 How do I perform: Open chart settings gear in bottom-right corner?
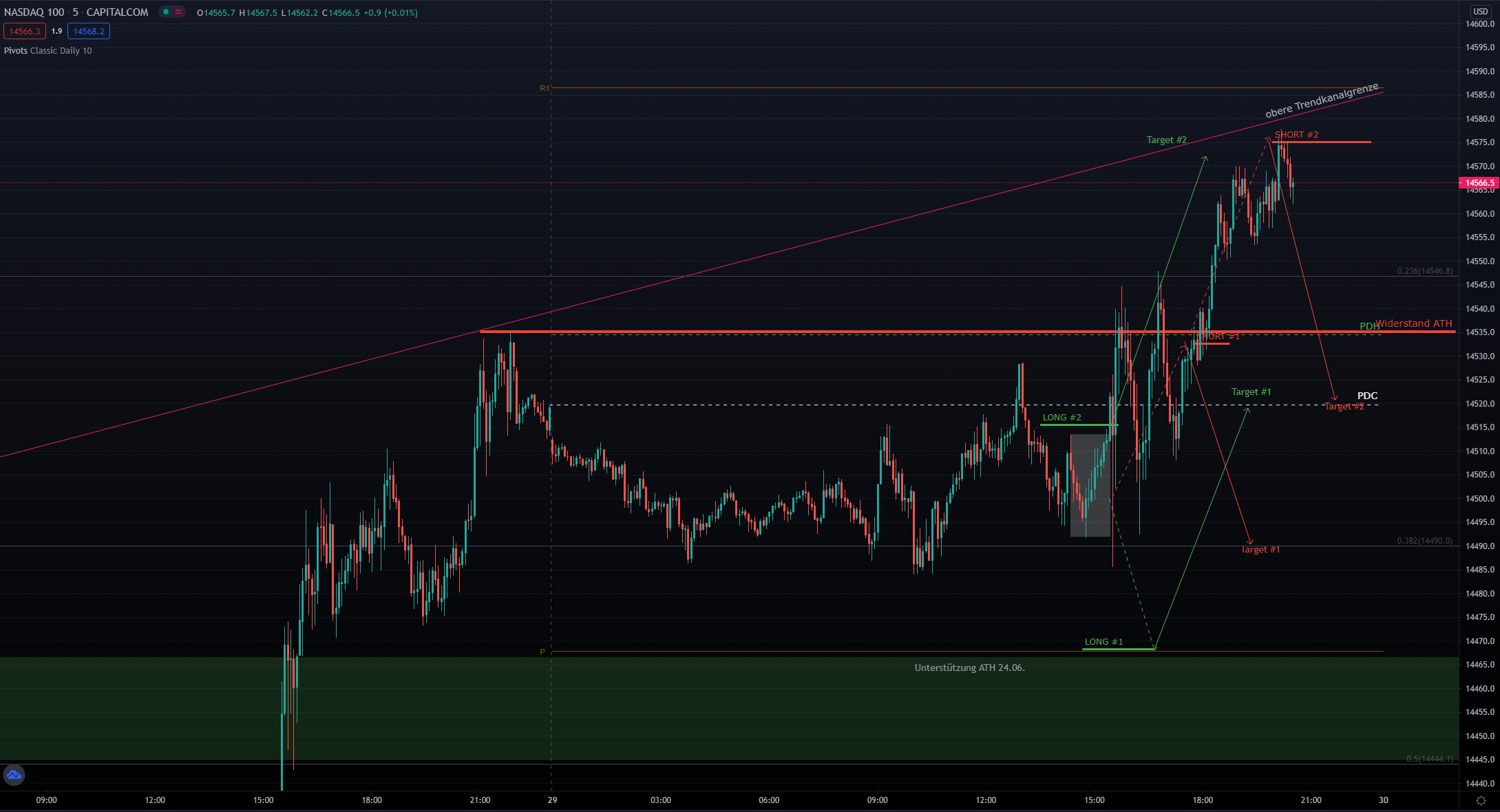coord(1481,800)
